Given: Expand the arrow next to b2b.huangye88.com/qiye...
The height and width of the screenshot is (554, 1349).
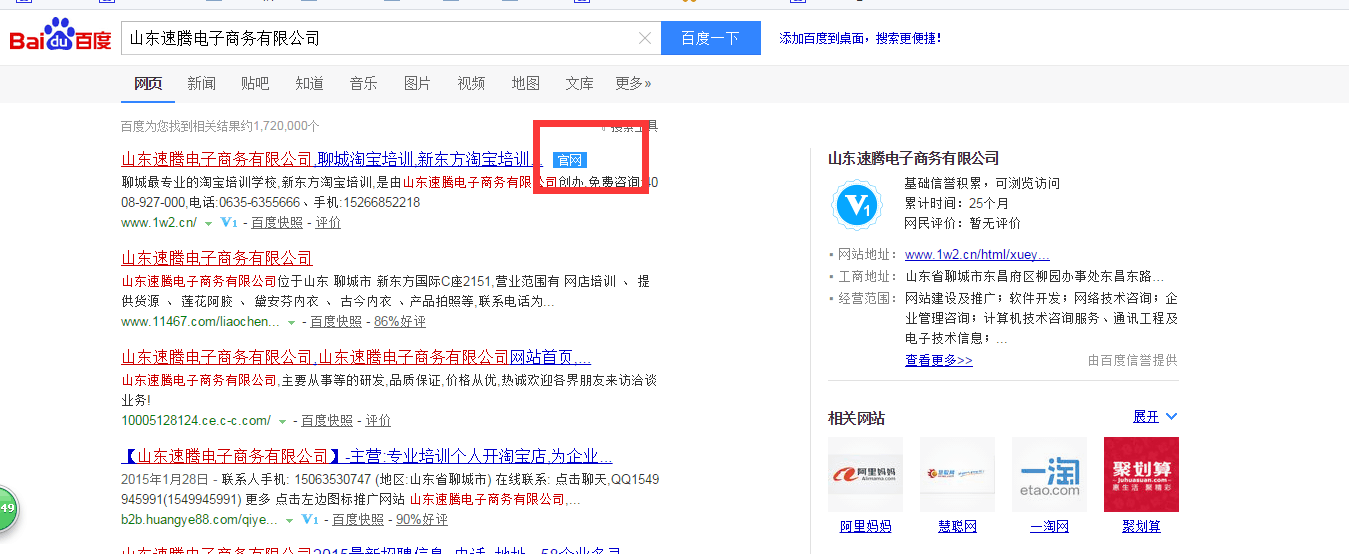Looking at the screenshot, I should point(291,520).
